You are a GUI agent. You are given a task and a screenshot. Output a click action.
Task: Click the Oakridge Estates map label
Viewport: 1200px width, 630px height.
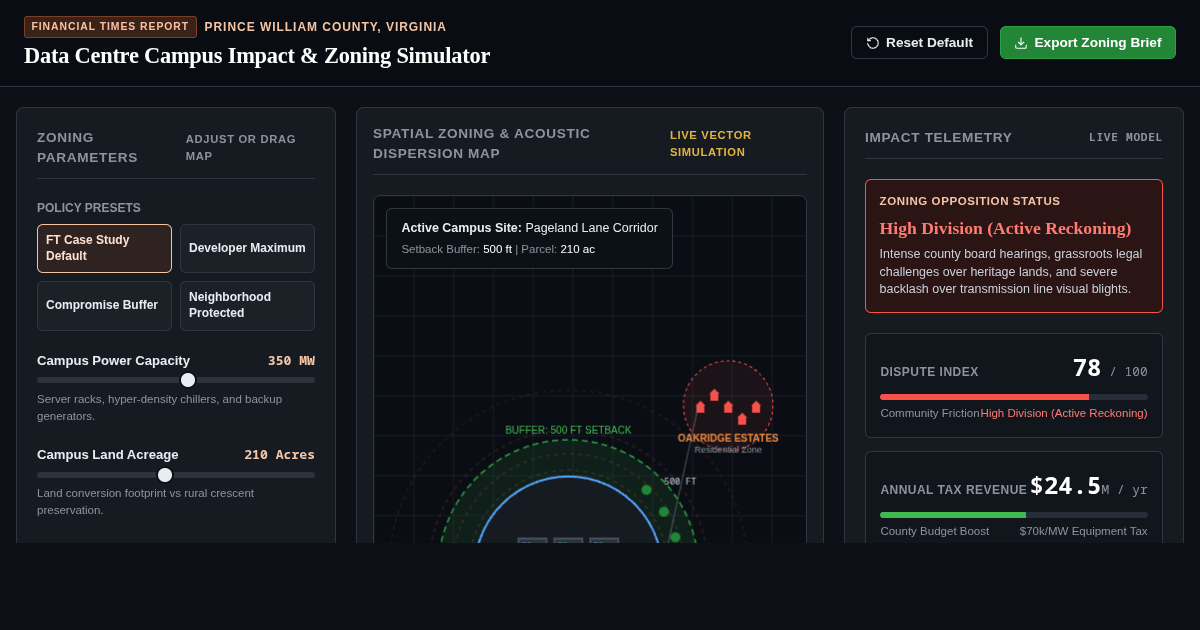(x=728, y=438)
